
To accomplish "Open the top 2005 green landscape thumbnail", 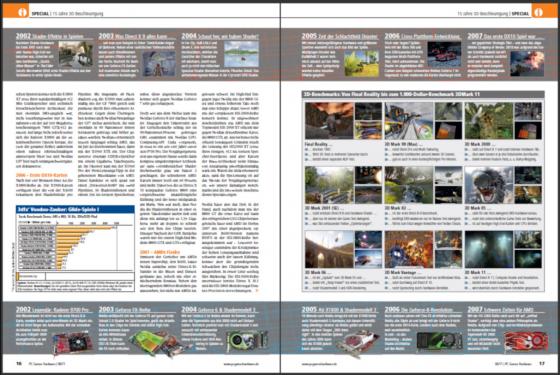I will (361, 64).
